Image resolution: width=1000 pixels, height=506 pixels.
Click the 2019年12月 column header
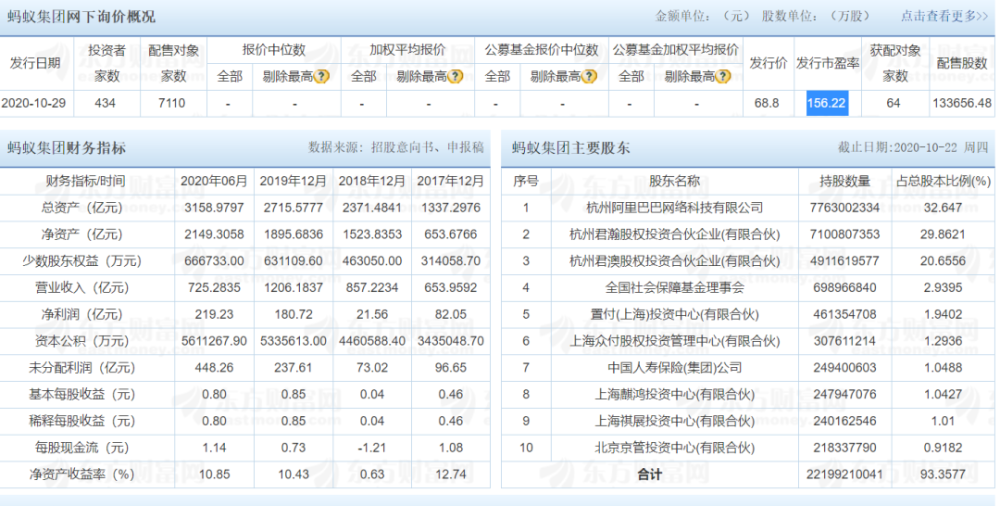tap(293, 181)
